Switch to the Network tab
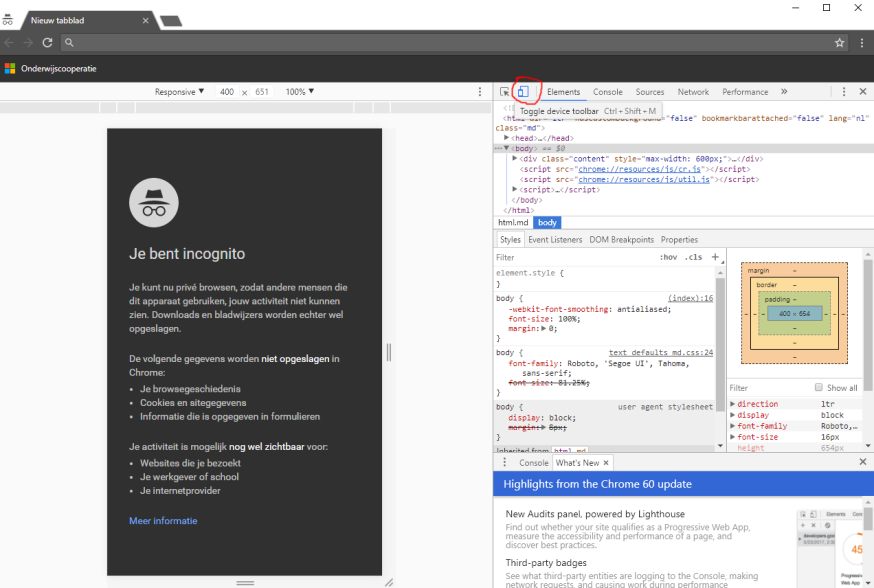 tap(693, 92)
